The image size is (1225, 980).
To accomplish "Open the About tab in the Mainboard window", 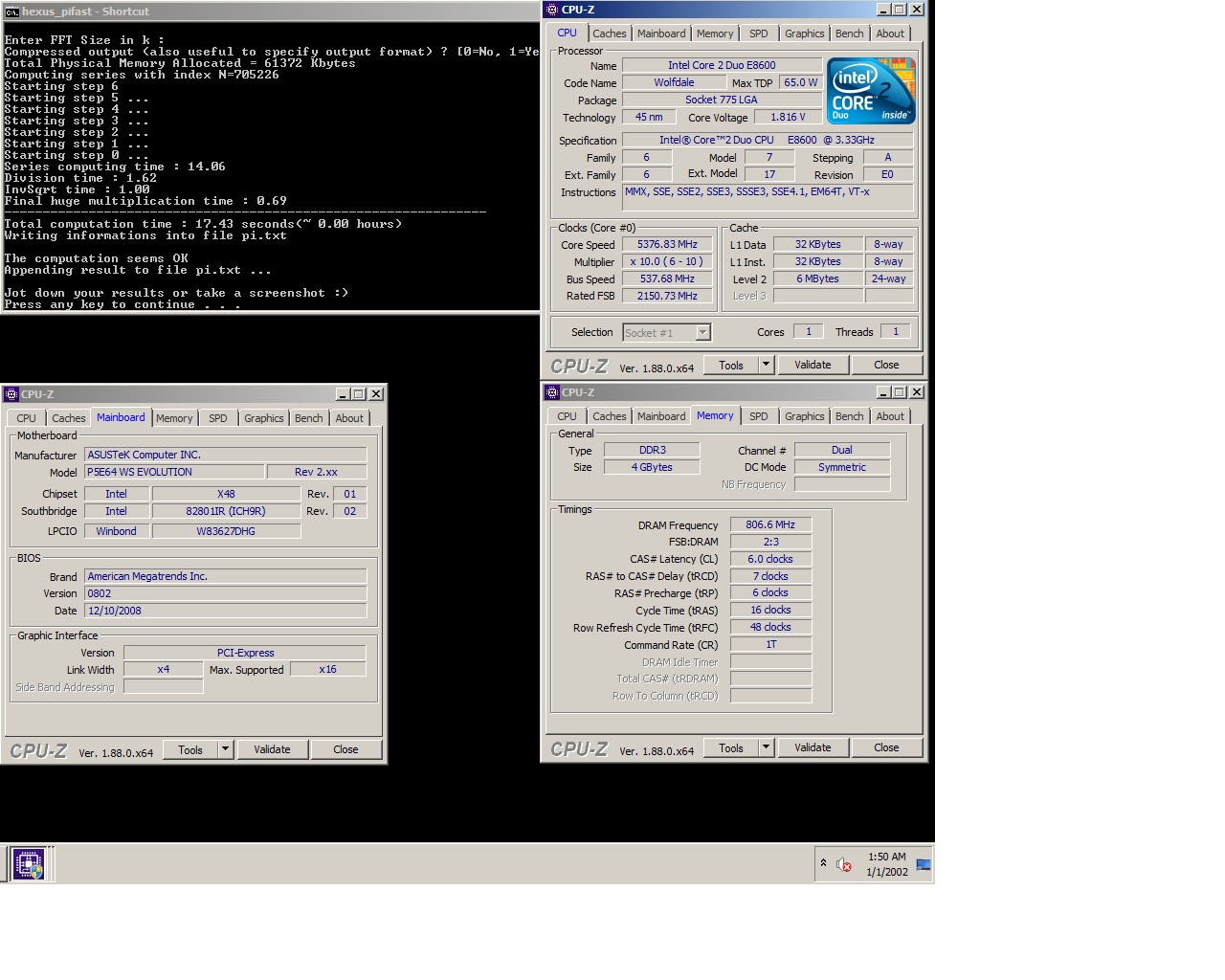I will tap(349, 418).
